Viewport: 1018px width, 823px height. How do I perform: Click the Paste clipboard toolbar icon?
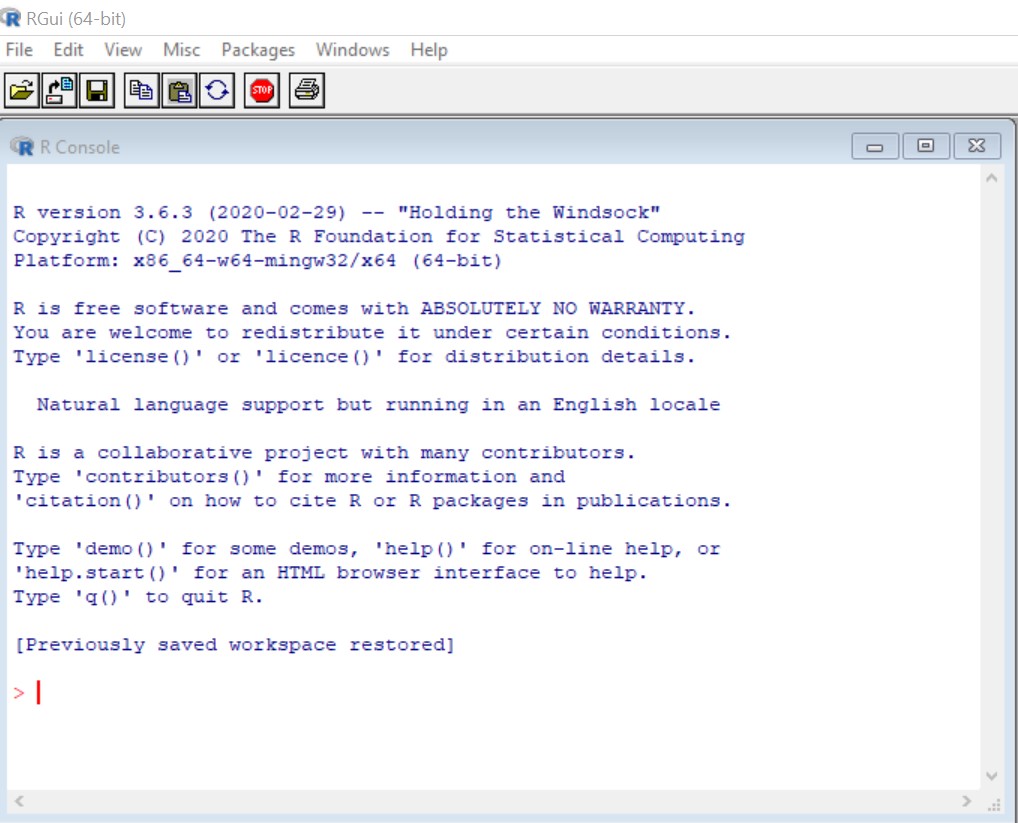click(x=179, y=90)
